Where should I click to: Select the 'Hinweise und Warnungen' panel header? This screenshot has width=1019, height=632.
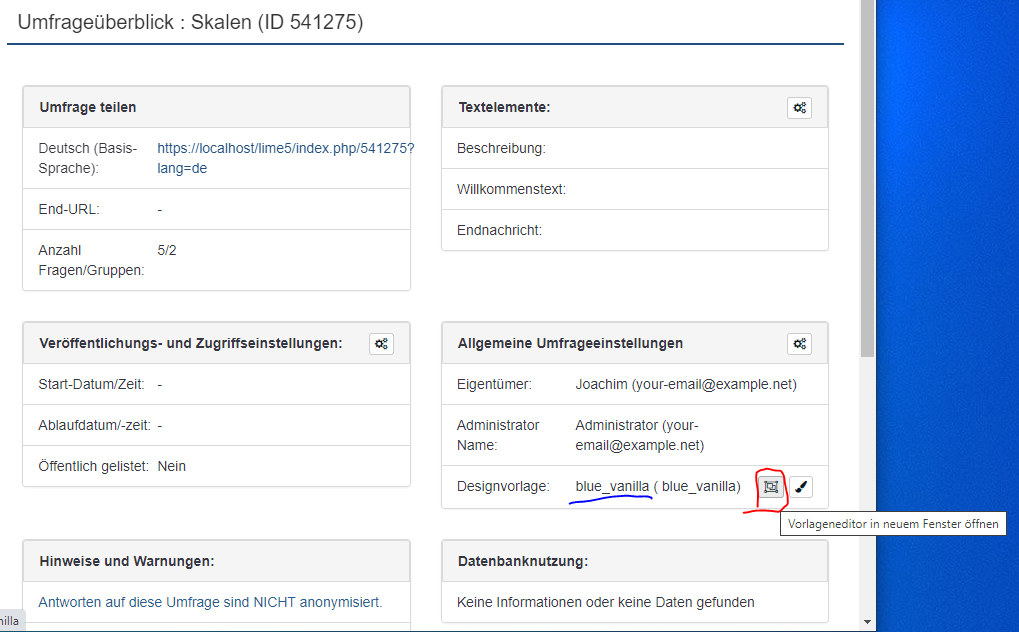coord(126,561)
